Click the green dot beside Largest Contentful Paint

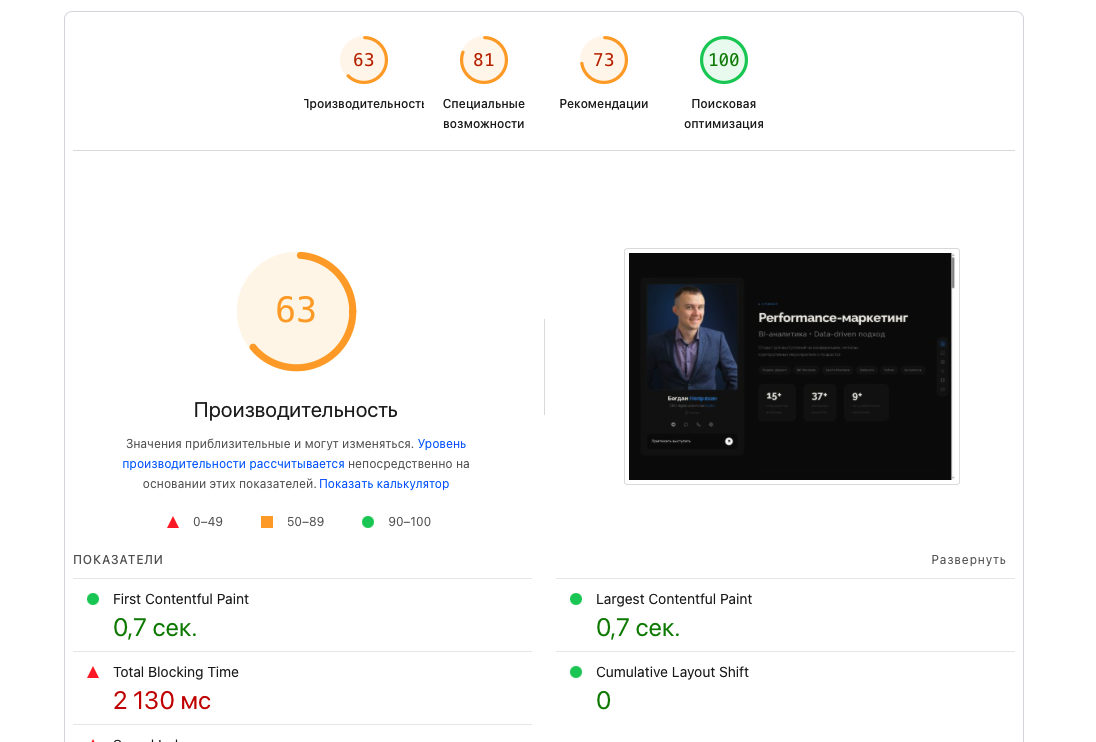tap(575, 599)
